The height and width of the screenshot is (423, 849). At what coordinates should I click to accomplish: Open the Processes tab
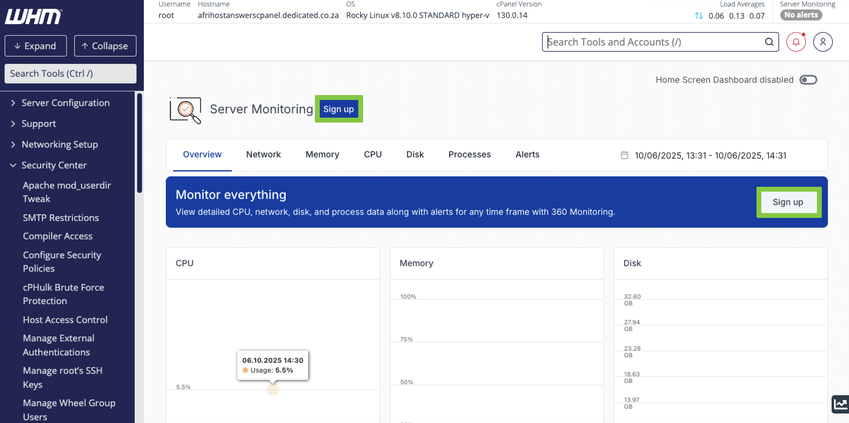[x=469, y=155]
